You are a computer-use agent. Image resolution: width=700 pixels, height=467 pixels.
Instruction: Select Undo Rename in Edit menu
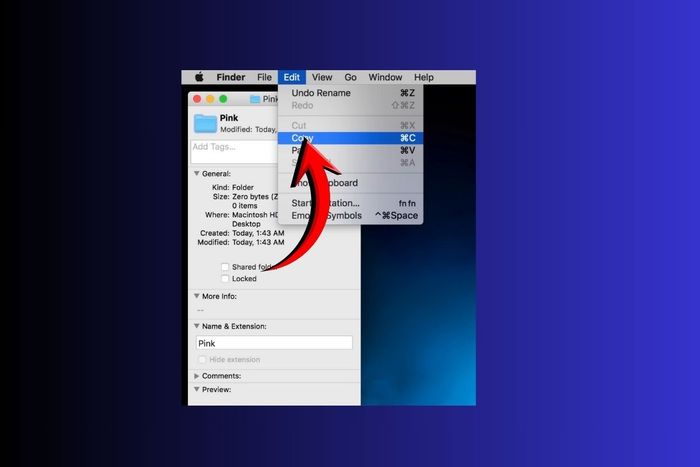tap(350, 93)
